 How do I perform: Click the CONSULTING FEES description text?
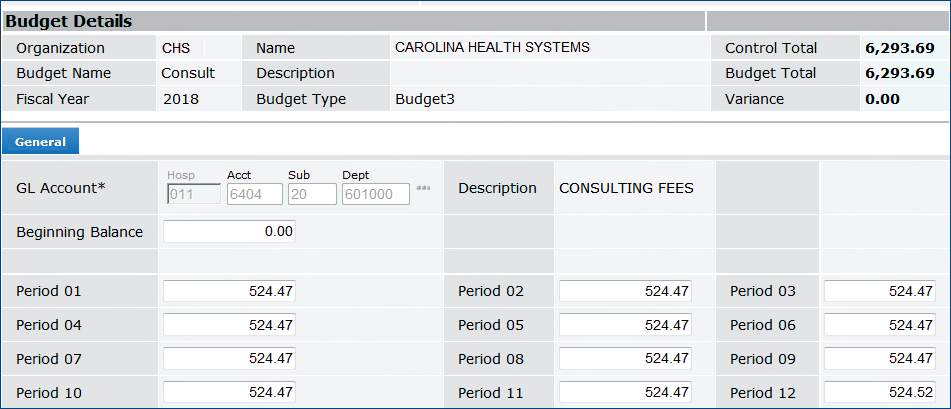[x=626, y=188]
